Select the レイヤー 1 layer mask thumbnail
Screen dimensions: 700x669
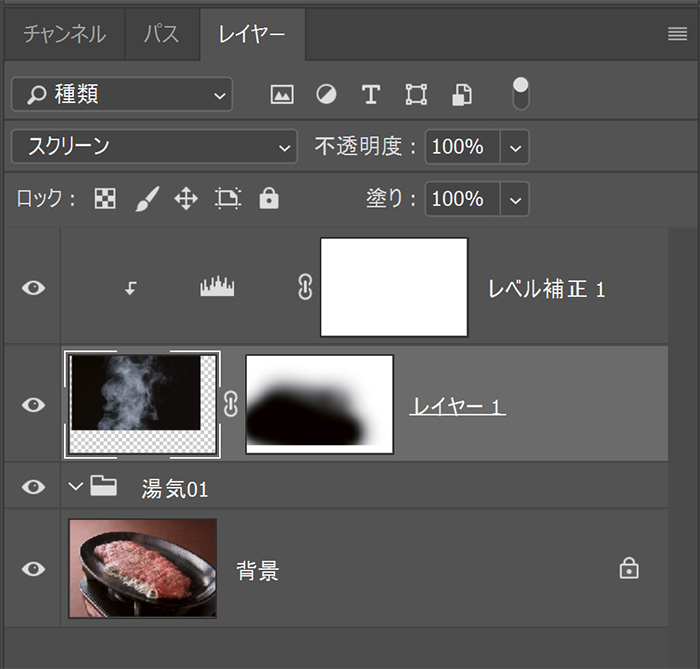point(320,404)
